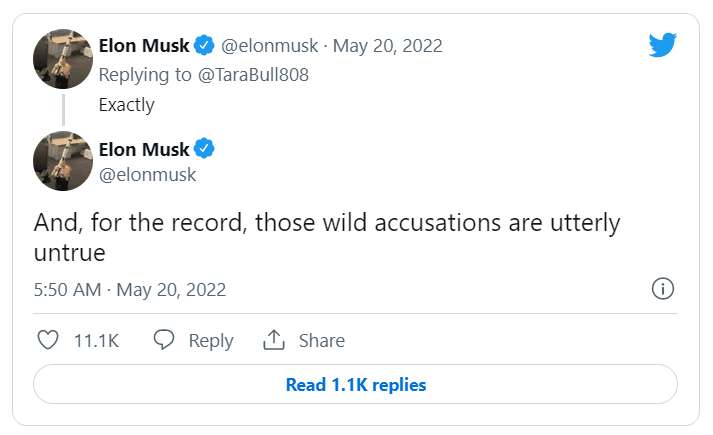Click the heart like icon
Screen dimensions: 713x435
coord(48,340)
